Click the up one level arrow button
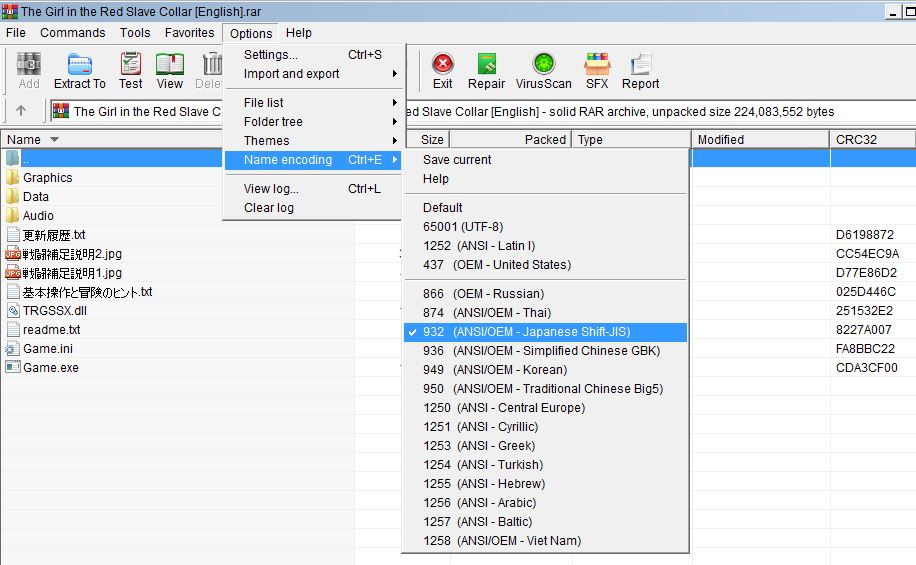This screenshot has width=916, height=565. click(x=21, y=111)
